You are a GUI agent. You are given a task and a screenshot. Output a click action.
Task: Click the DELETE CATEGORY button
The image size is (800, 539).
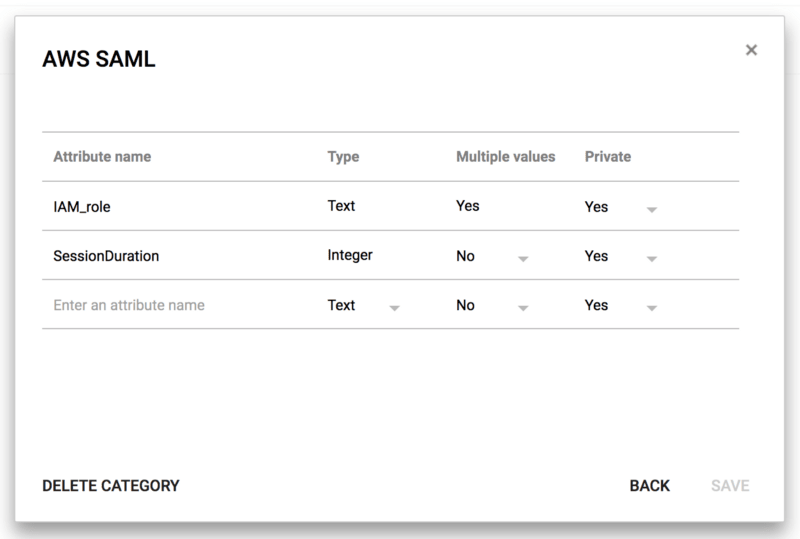point(111,485)
